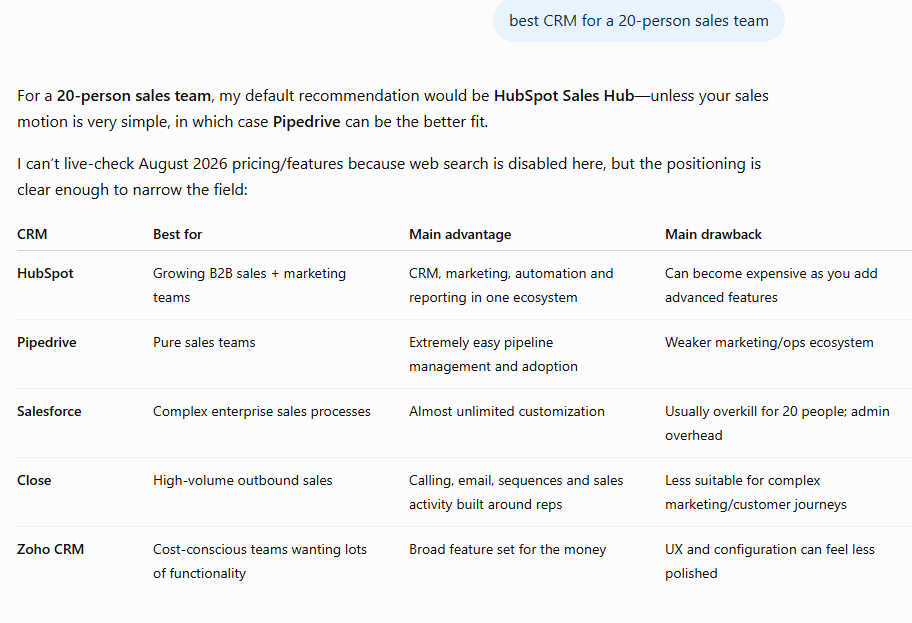Click the Almost unlimited customization cell
Viewport: 912px width, 623px height.
pos(507,411)
